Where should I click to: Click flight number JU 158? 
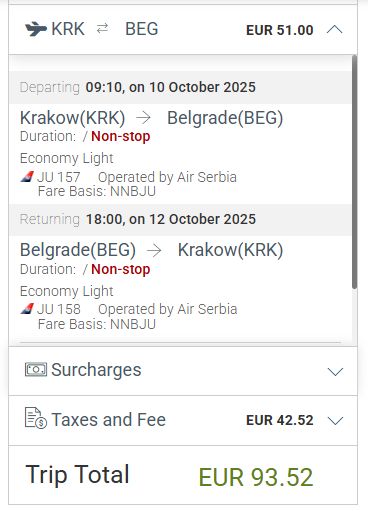point(59,309)
